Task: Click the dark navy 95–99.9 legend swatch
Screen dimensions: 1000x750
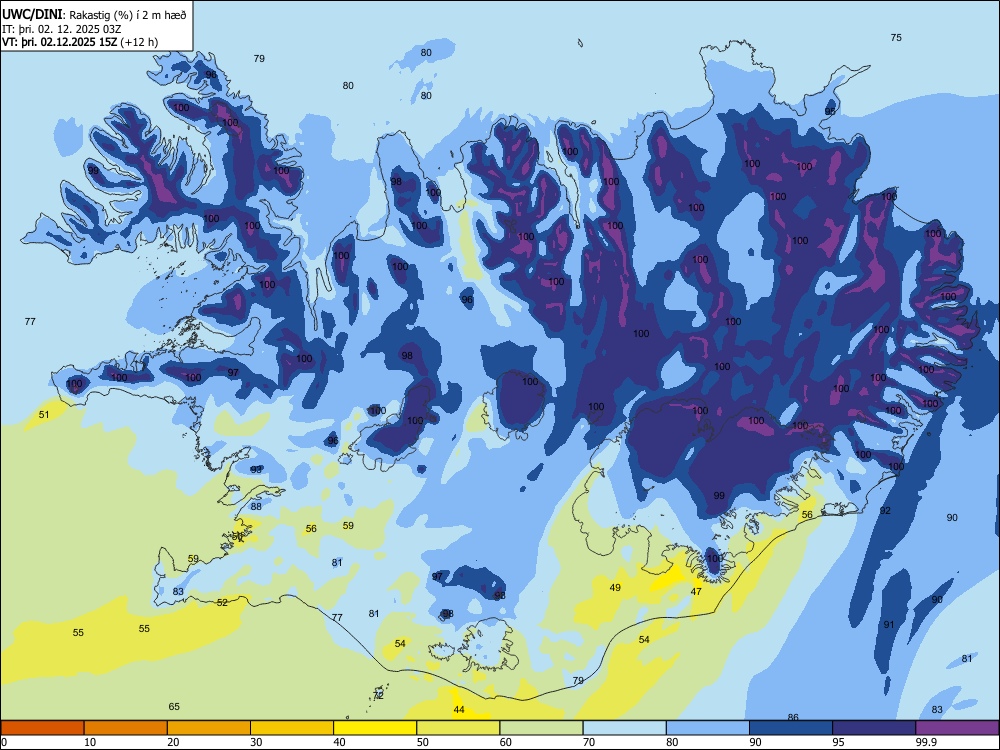Action: [x=874, y=728]
